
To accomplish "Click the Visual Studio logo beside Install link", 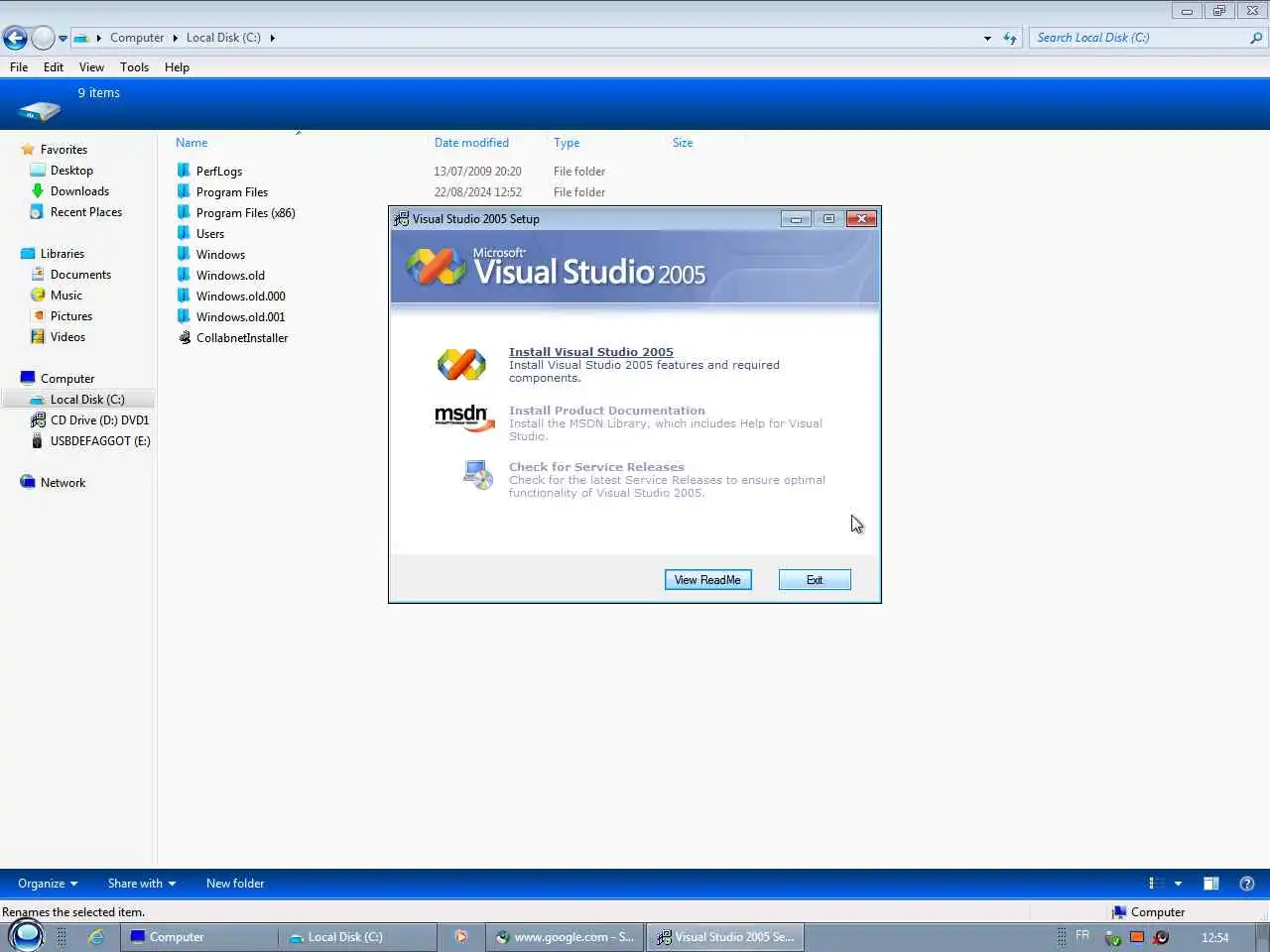I will pyautogui.click(x=461, y=365).
